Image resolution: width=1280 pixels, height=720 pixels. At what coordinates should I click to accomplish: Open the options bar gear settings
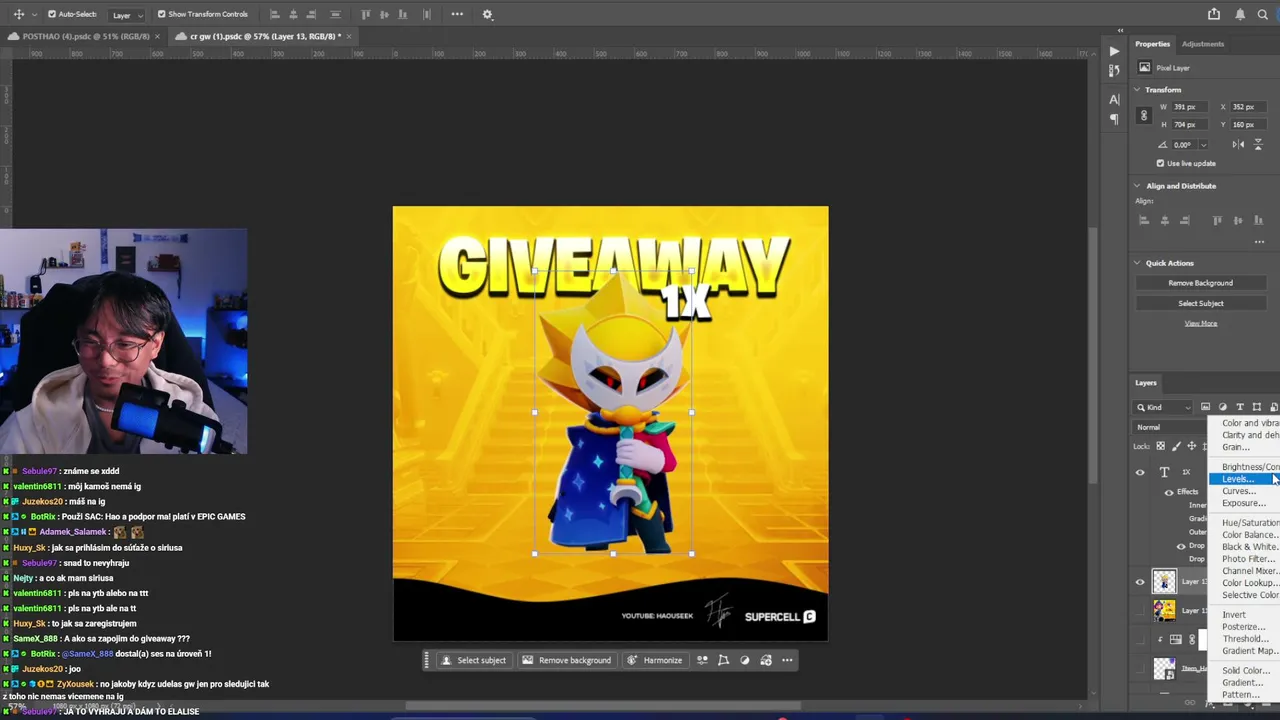tap(487, 14)
